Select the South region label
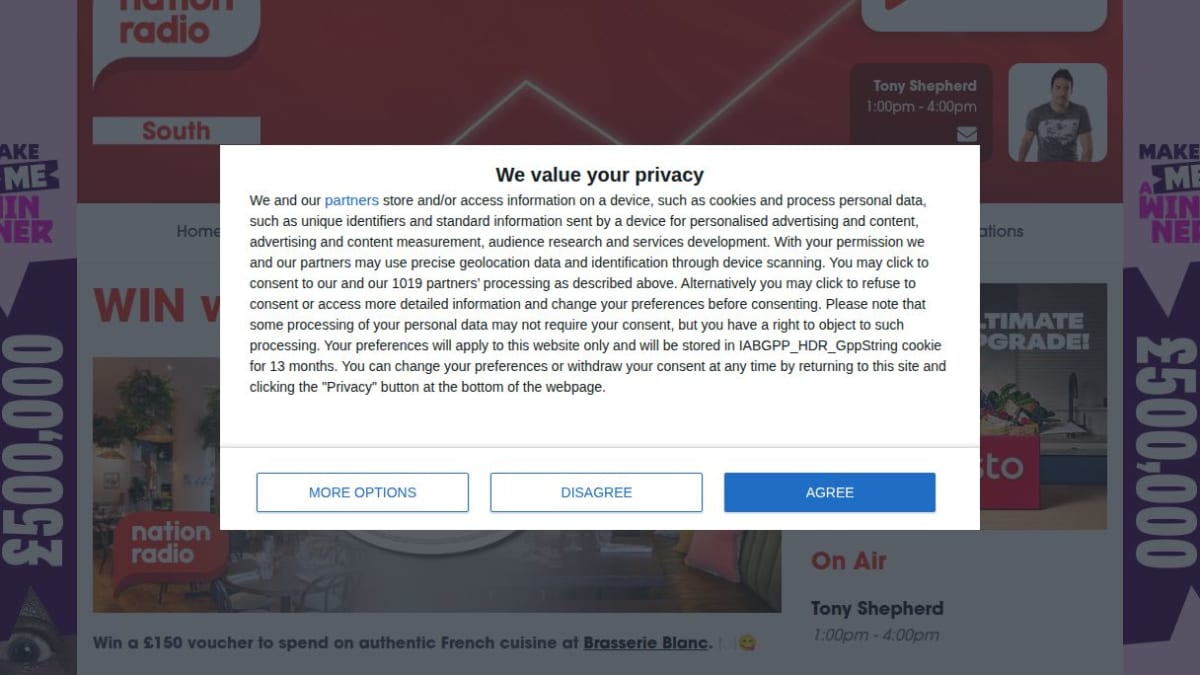The image size is (1200, 675). tap(176, 131)
